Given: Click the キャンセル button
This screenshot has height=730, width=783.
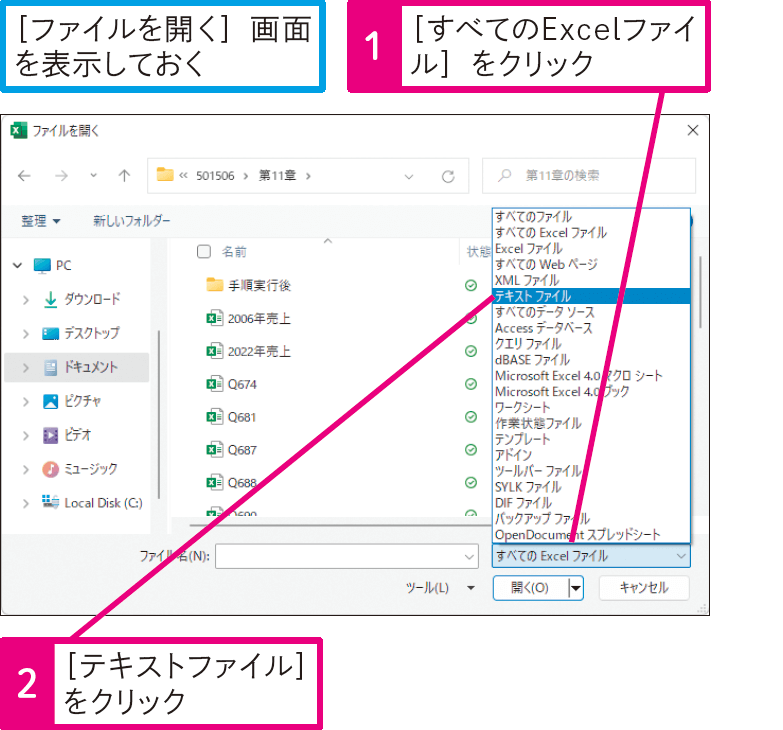Looking at the screenshot, I should [x=644, y=588].
